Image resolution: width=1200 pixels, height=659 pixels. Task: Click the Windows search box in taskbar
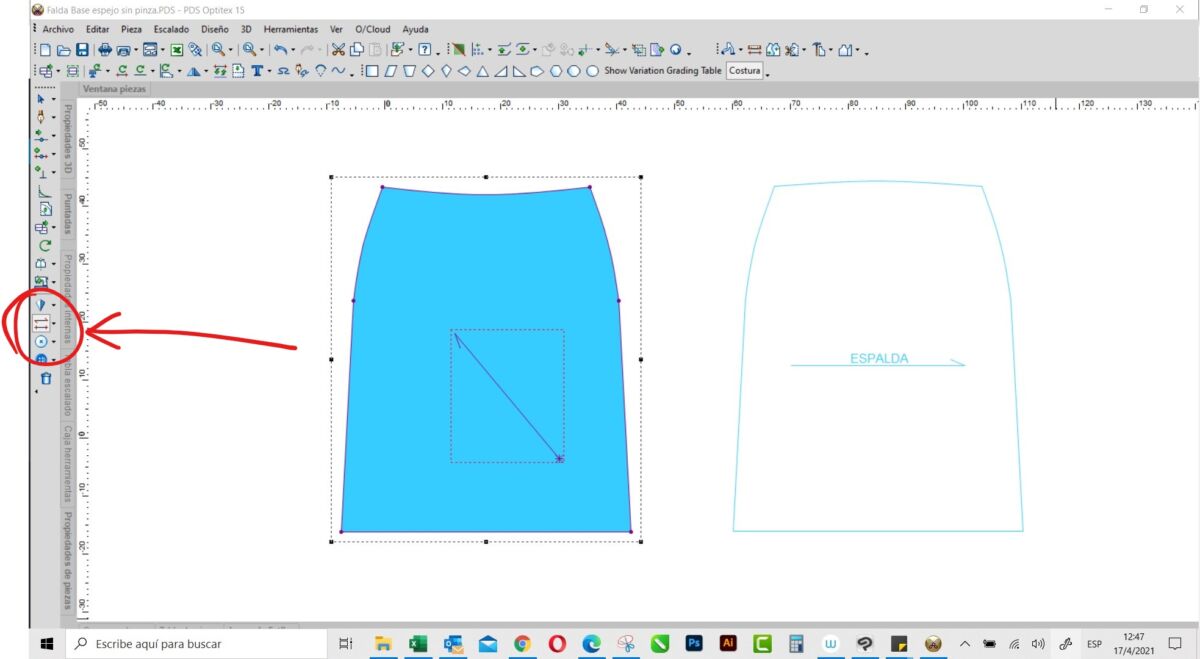click(x=200, y=644)
